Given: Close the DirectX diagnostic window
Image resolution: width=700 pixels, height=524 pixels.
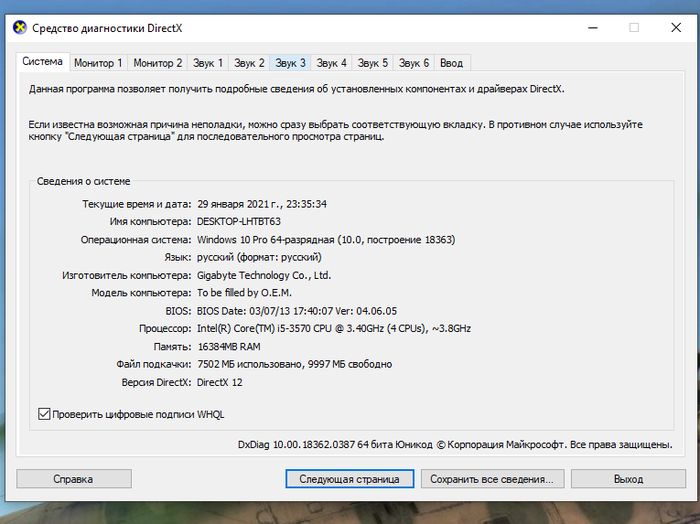Looking at the screenshot, I should tap(676, 28).
